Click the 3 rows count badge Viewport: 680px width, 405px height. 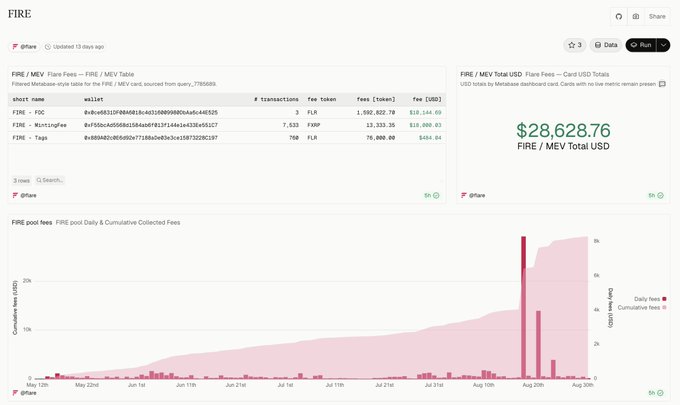tap(21, 180)
